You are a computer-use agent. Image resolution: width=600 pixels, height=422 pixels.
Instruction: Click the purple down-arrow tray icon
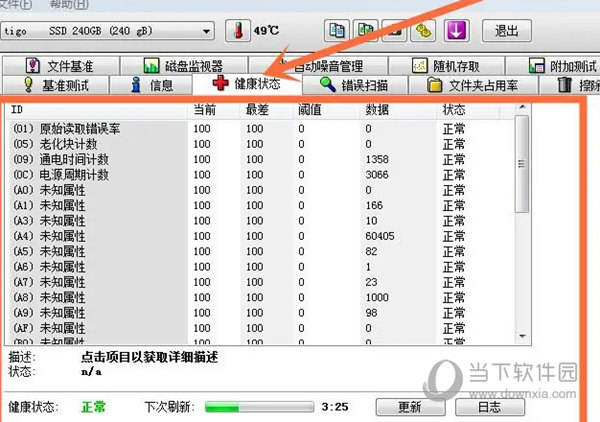coord(456,31)
